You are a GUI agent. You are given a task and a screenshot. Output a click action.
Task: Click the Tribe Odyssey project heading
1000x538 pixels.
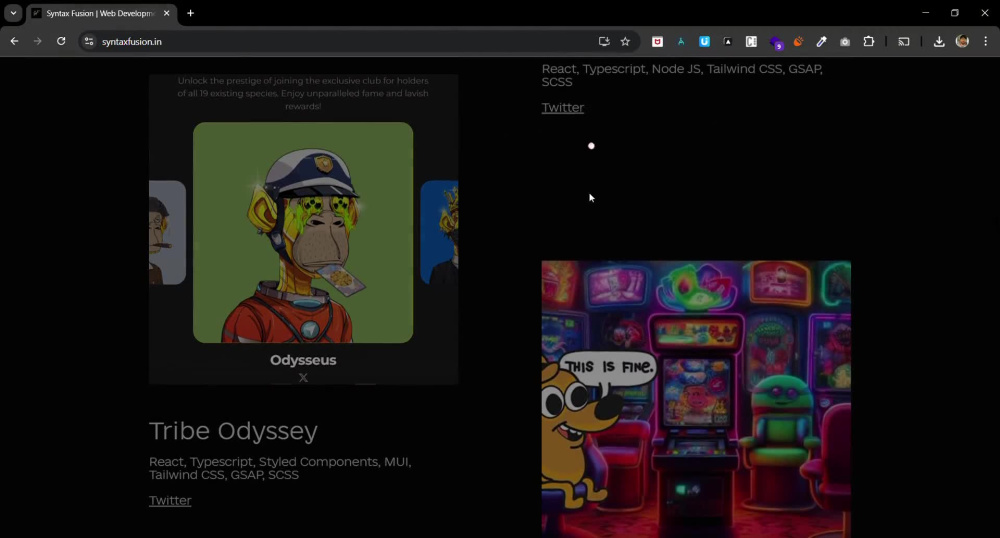click(x=233, y=431)
